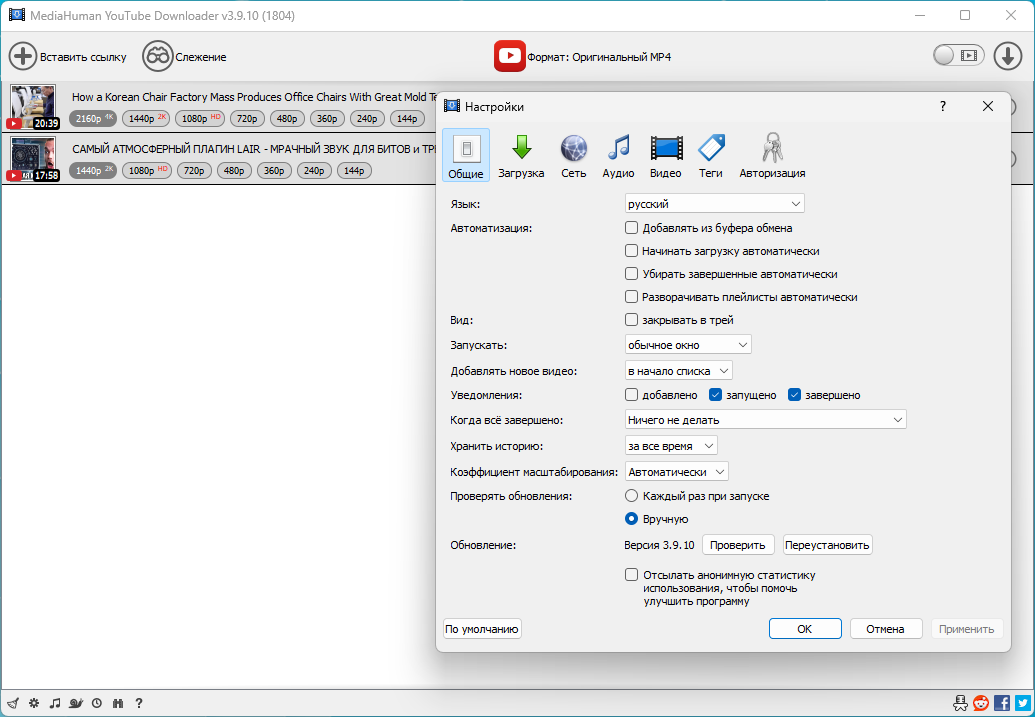1035x717 pixels.
Task: Click the Korean Chair Factory video title
Action: tap(254, 97)
